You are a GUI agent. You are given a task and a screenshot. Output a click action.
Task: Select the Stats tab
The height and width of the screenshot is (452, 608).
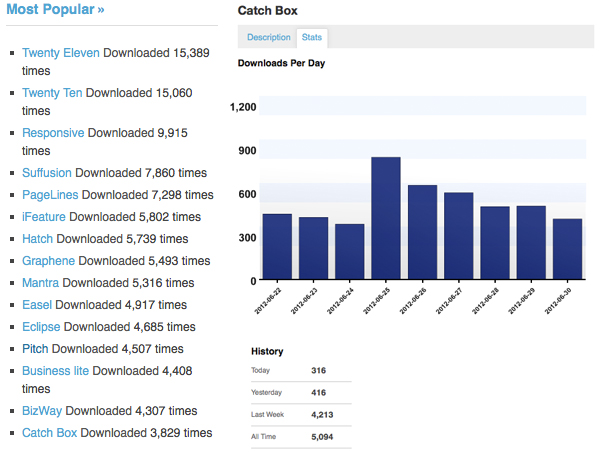[x=312, y=37]
